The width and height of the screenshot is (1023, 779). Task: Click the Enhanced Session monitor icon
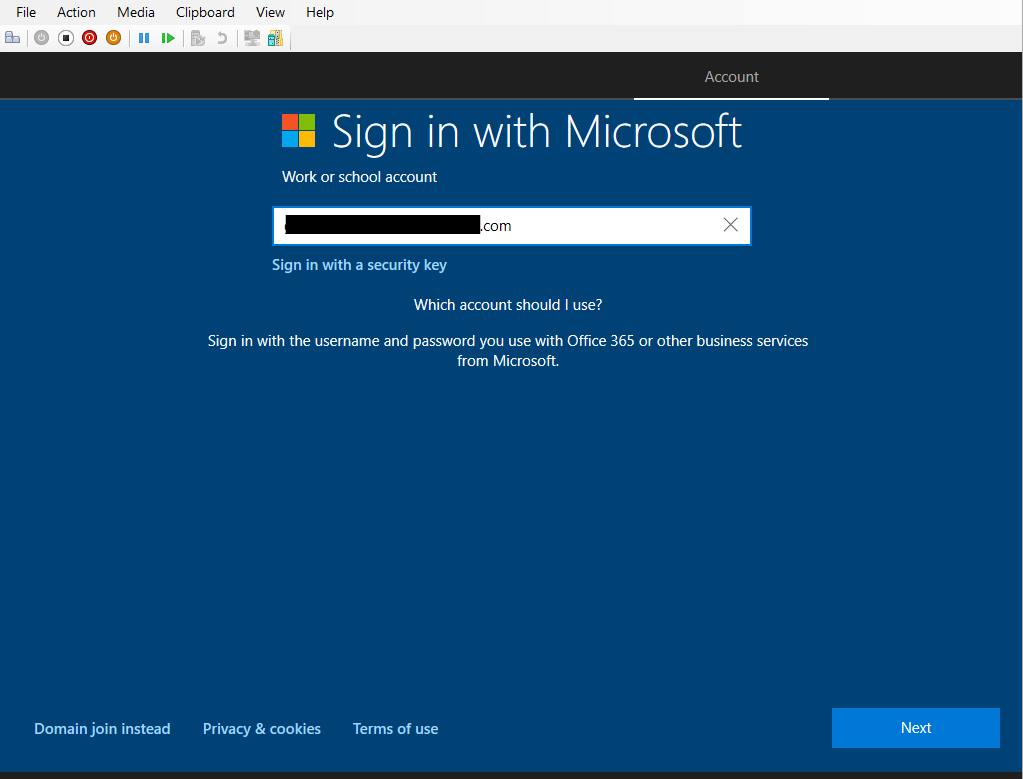252,38
